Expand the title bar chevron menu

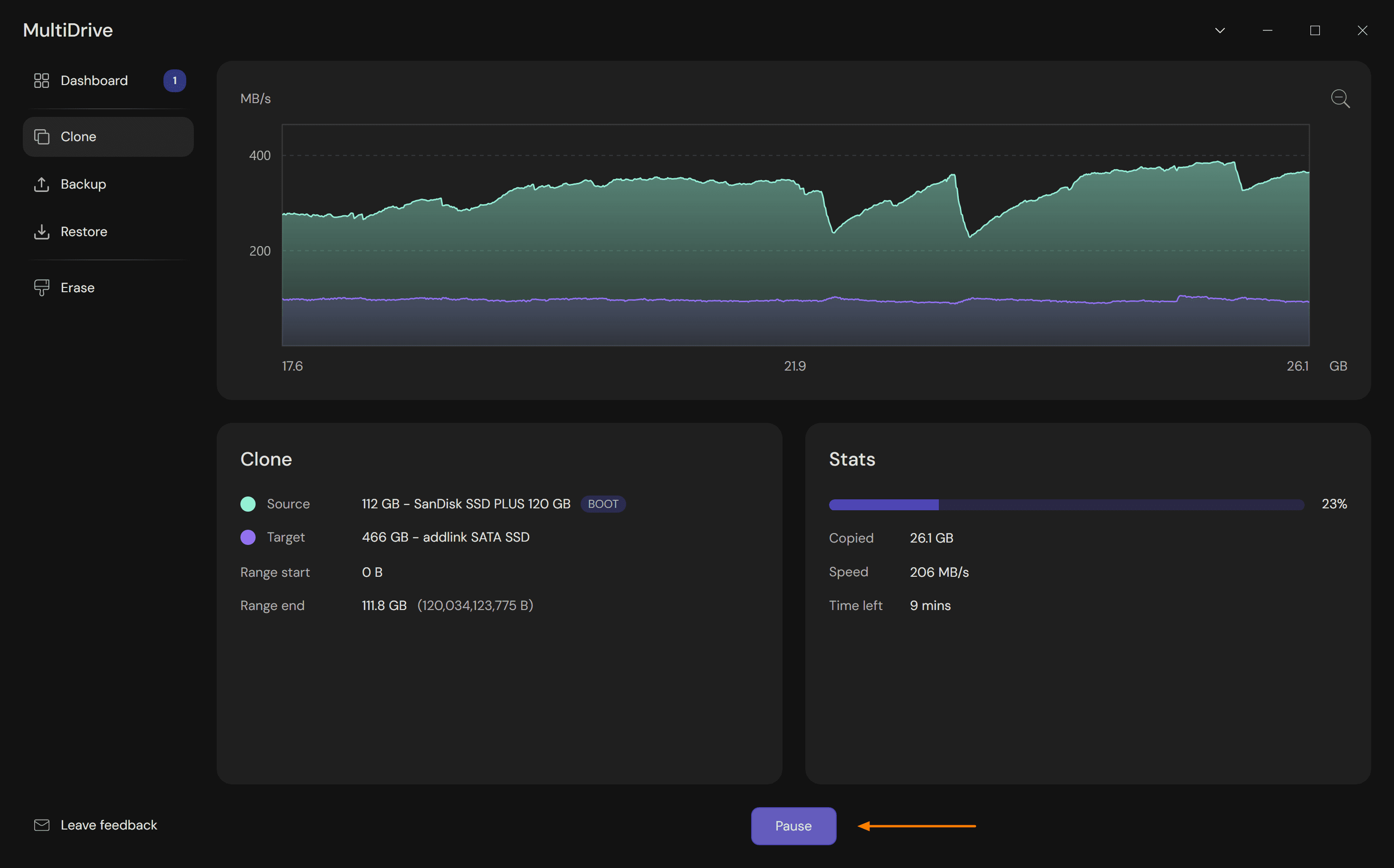point(1220,30)
